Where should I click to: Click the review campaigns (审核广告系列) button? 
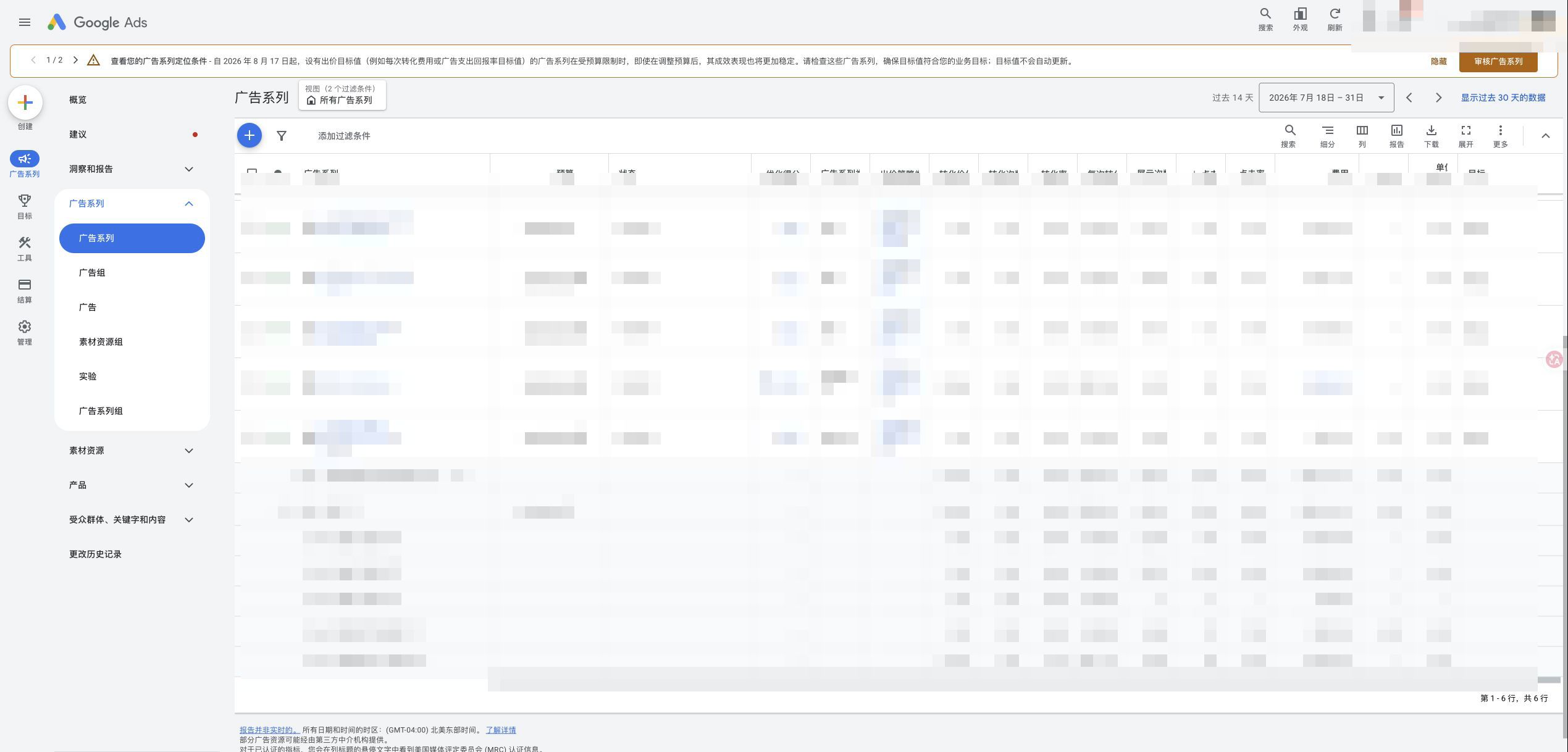tap(1498, 61)
